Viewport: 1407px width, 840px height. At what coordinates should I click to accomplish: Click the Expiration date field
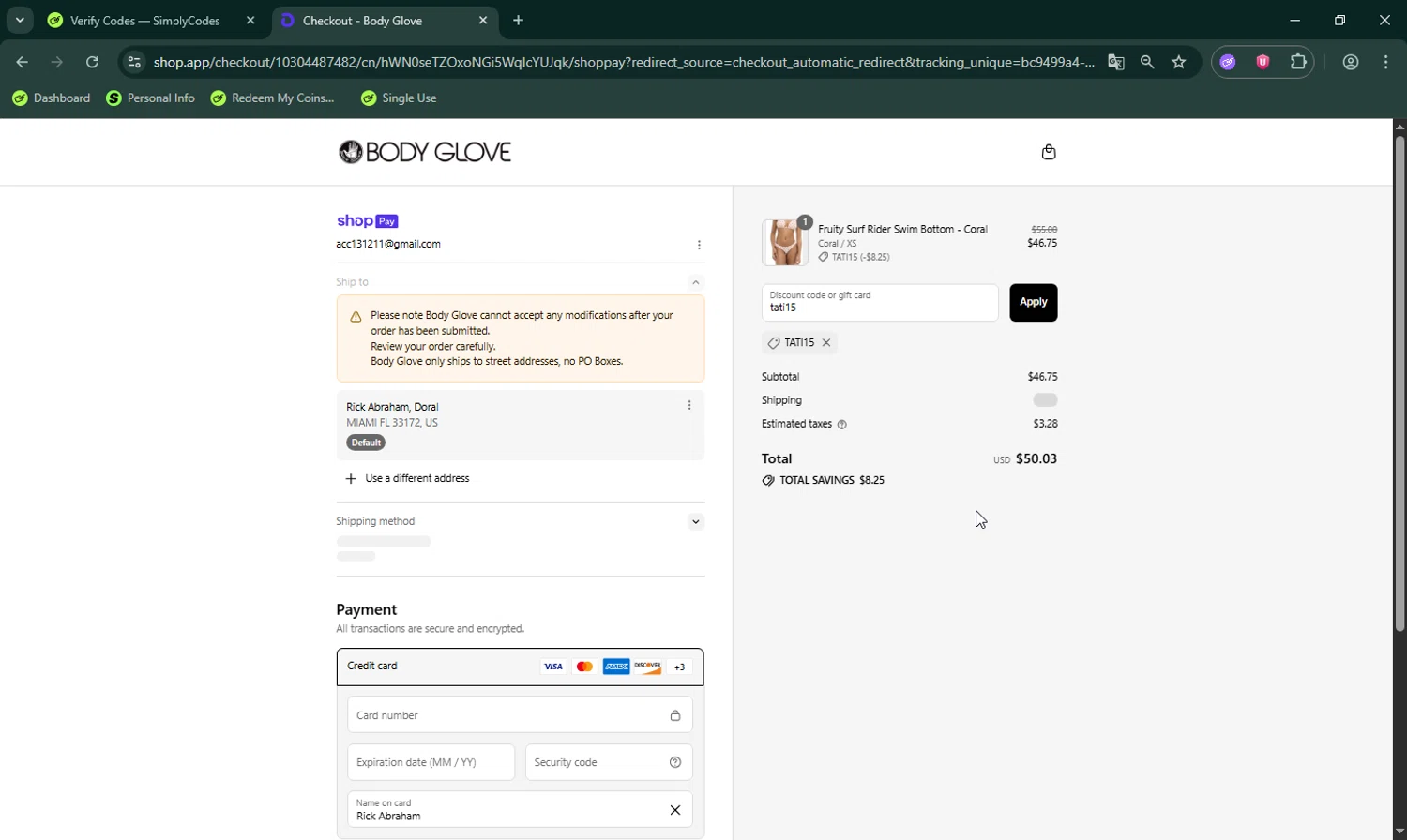(x=431, y=762)
